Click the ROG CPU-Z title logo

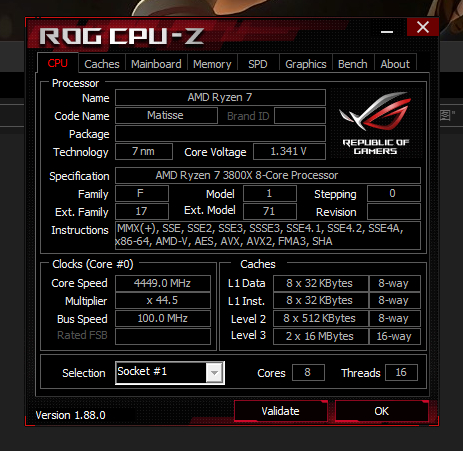[122, 36]
